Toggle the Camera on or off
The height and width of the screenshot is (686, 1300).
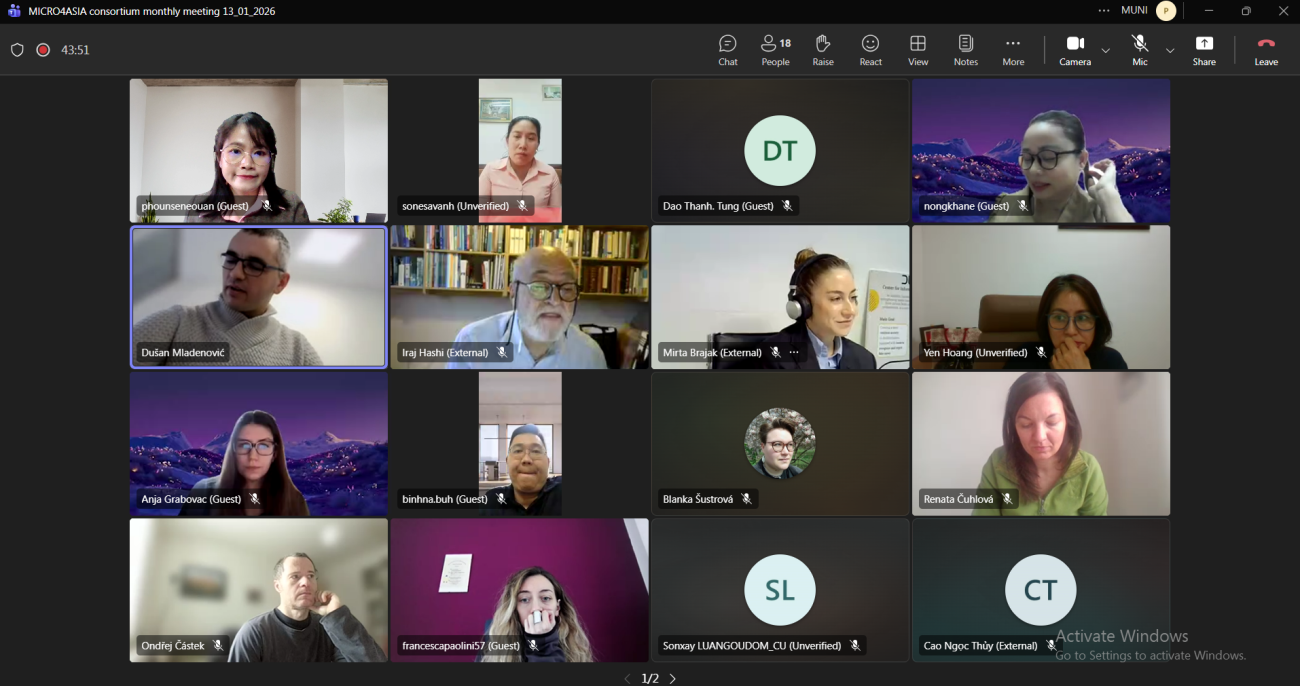pos(1075,50)
